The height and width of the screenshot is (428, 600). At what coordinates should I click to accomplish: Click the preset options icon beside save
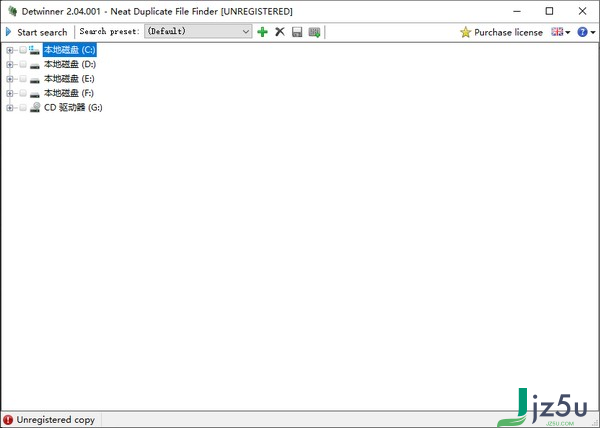tap(314, 32)
